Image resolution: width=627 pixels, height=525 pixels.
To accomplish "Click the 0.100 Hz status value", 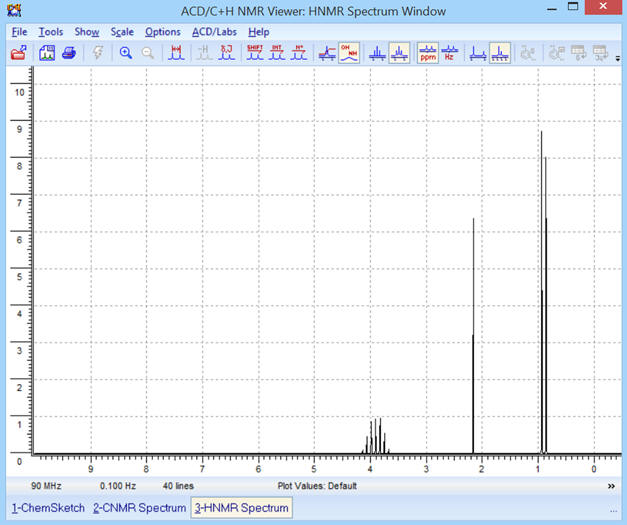I will 118,486.
